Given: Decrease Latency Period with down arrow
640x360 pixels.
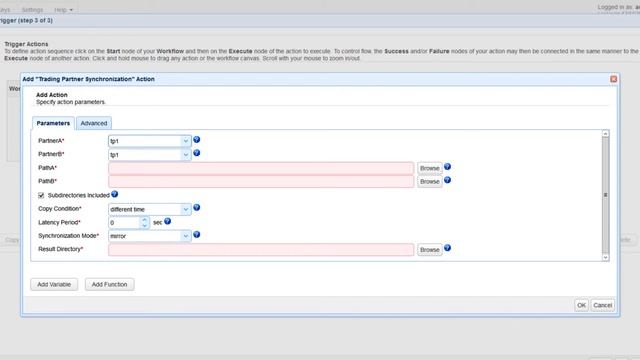Looking at the screenshot, I should pyautogui.click(x=144, y=225).
